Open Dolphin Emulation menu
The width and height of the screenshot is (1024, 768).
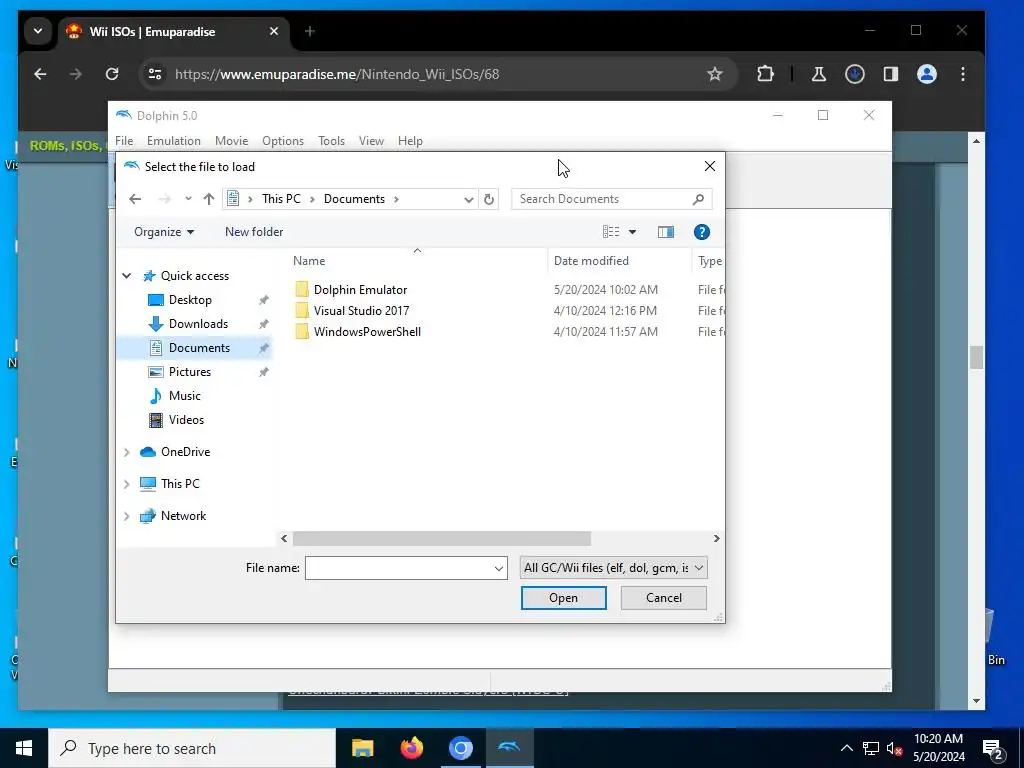(x=174, y=141)
